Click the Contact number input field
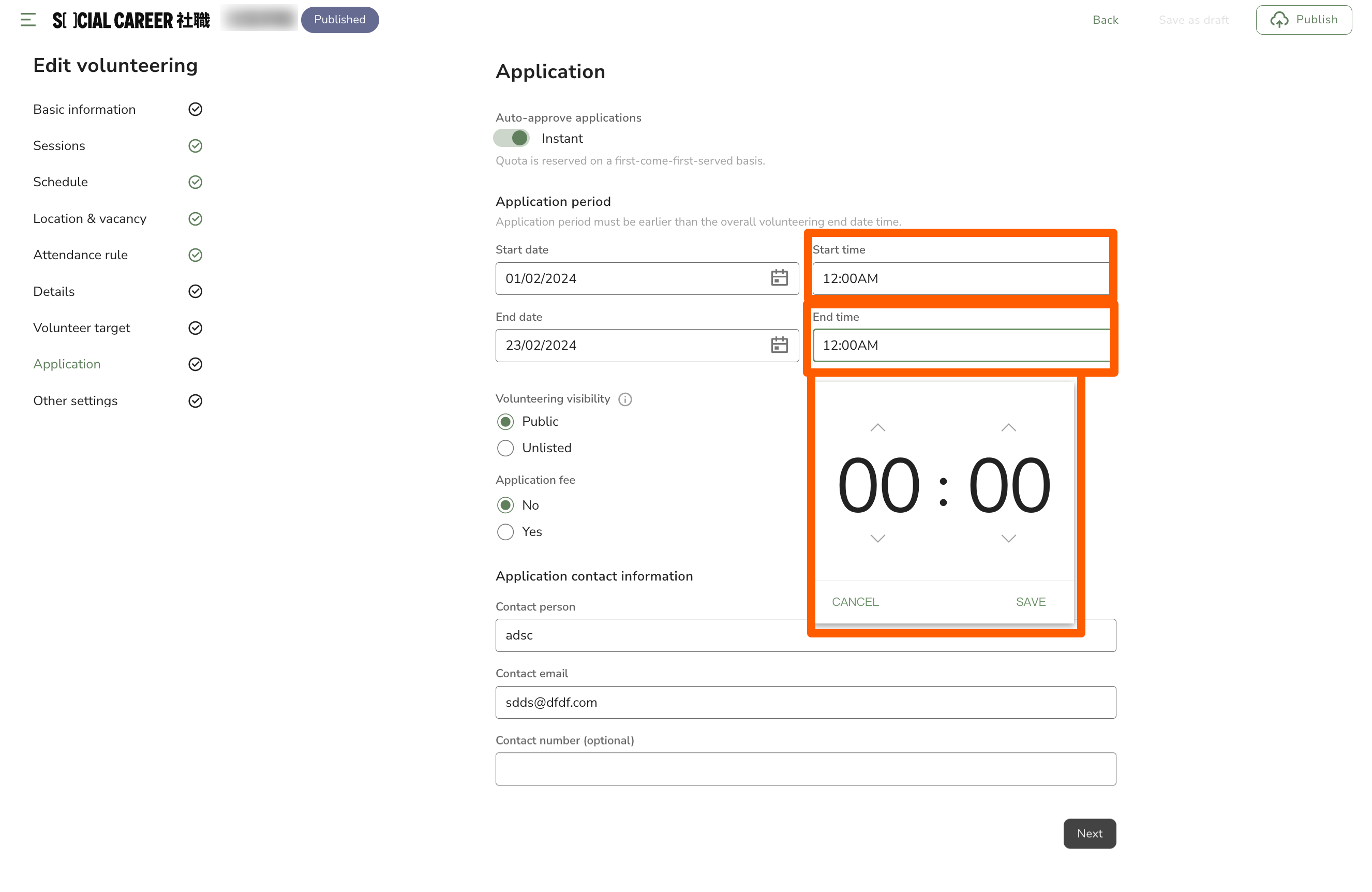Viewport: 1372px width, 892px height. click(x=806, y=769)
